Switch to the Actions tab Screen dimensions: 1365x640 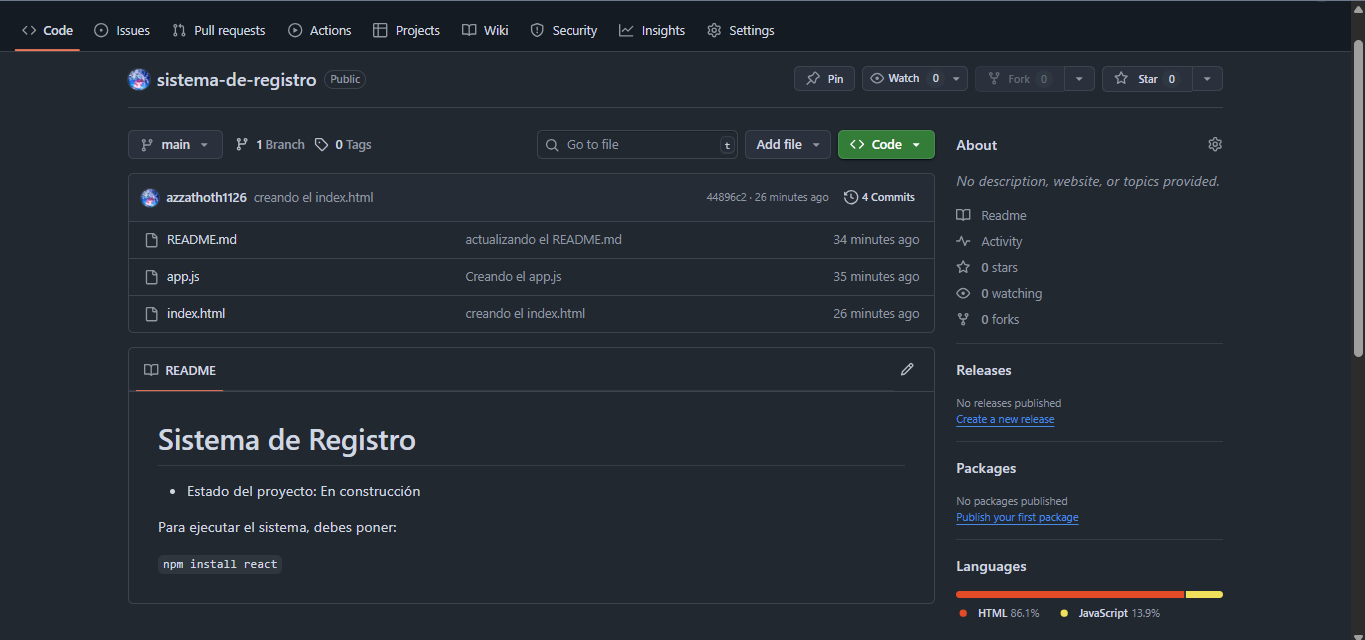tap(320, 30)
